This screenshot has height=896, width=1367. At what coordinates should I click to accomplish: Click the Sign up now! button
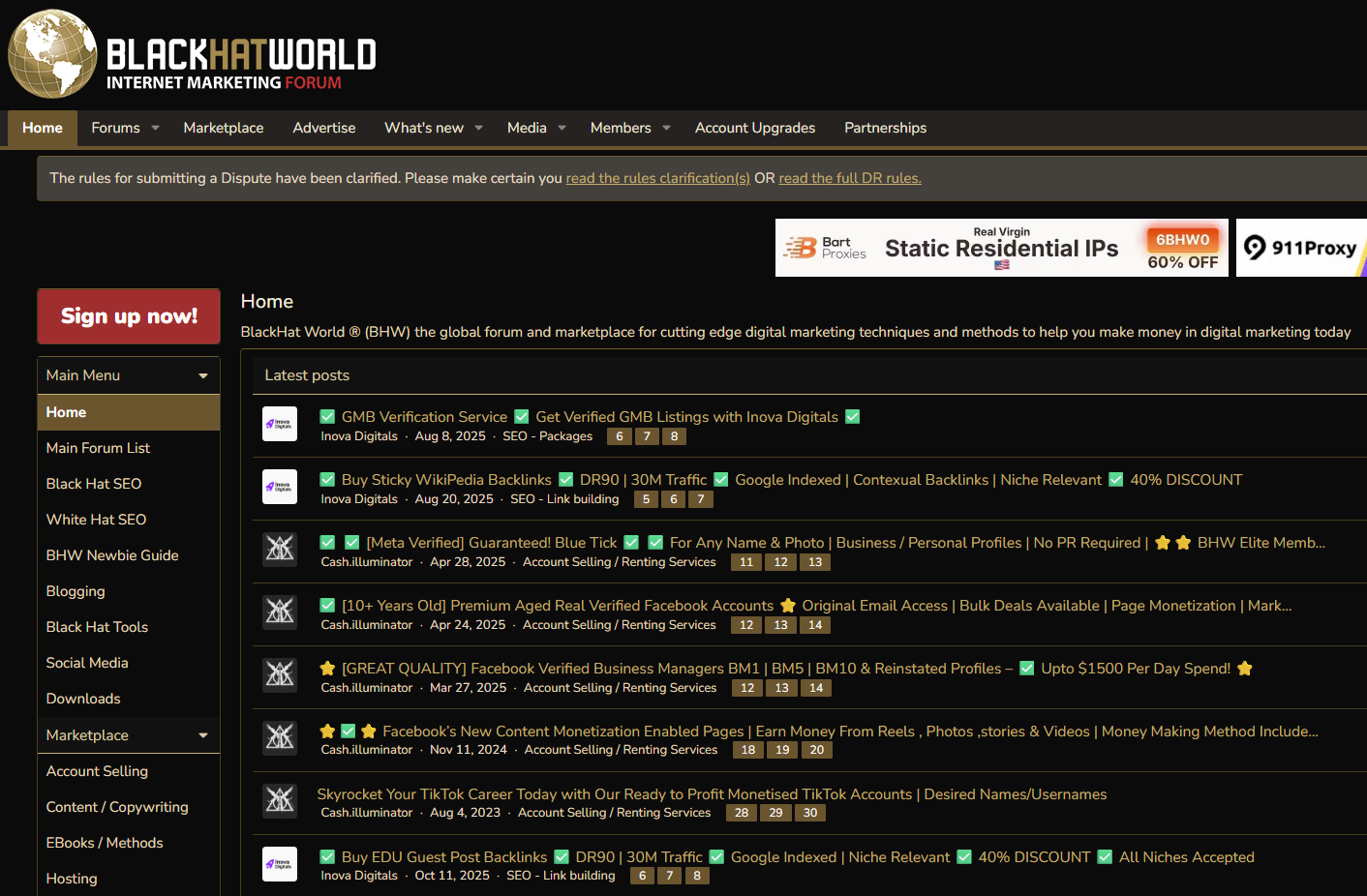click(129, 316)
